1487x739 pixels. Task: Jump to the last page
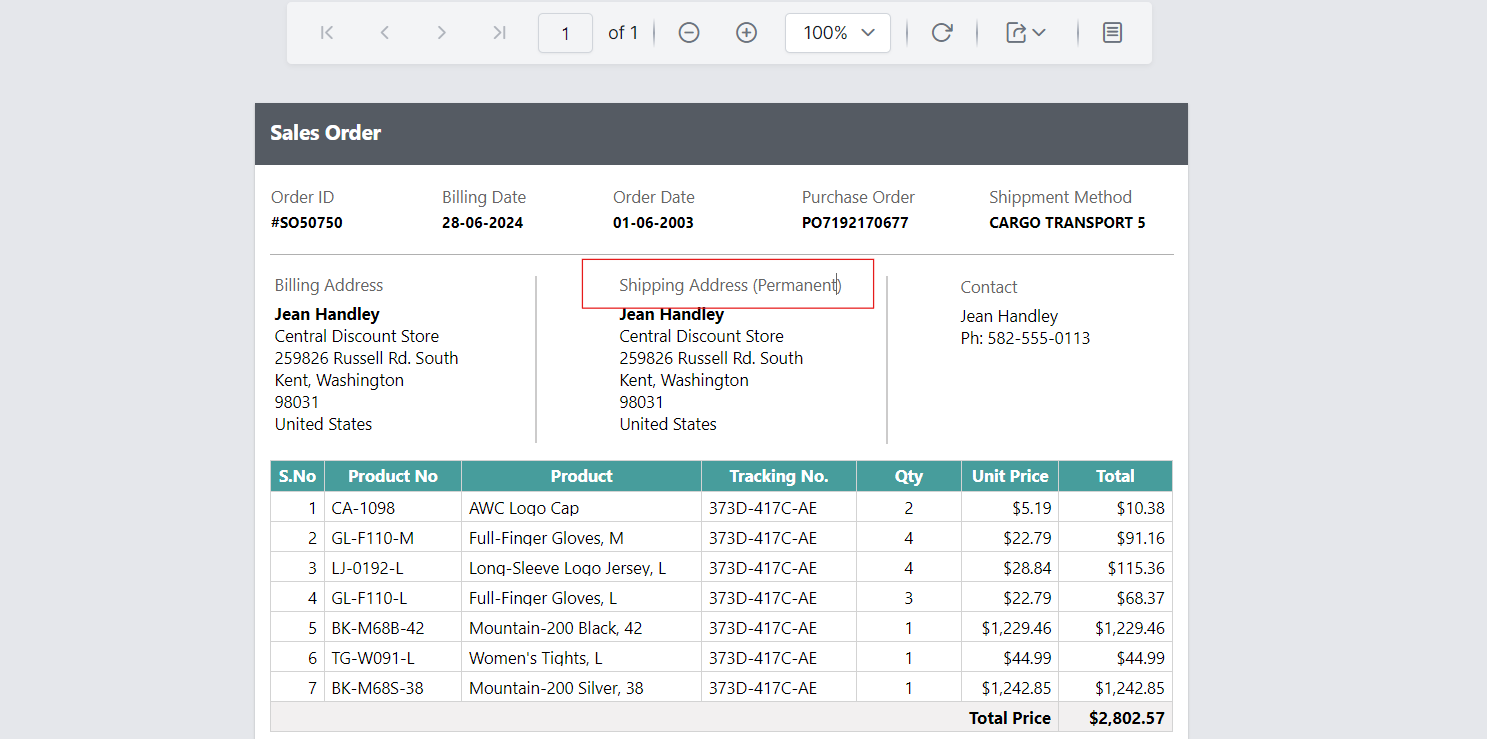point(499,33)
